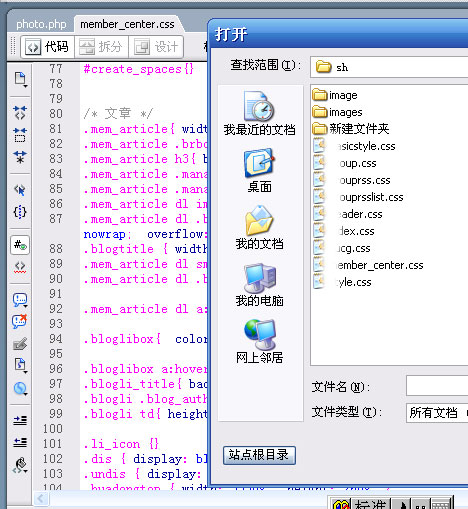The image size is (468, 509).
Task: Click the 站点根目录 button
Action: (x=259, y=455)
